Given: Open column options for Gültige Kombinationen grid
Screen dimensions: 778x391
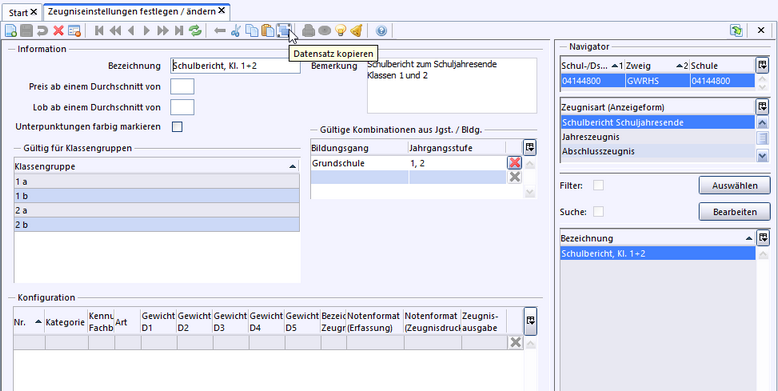Looking at the screenshot, I should click(x=530, y=147).
